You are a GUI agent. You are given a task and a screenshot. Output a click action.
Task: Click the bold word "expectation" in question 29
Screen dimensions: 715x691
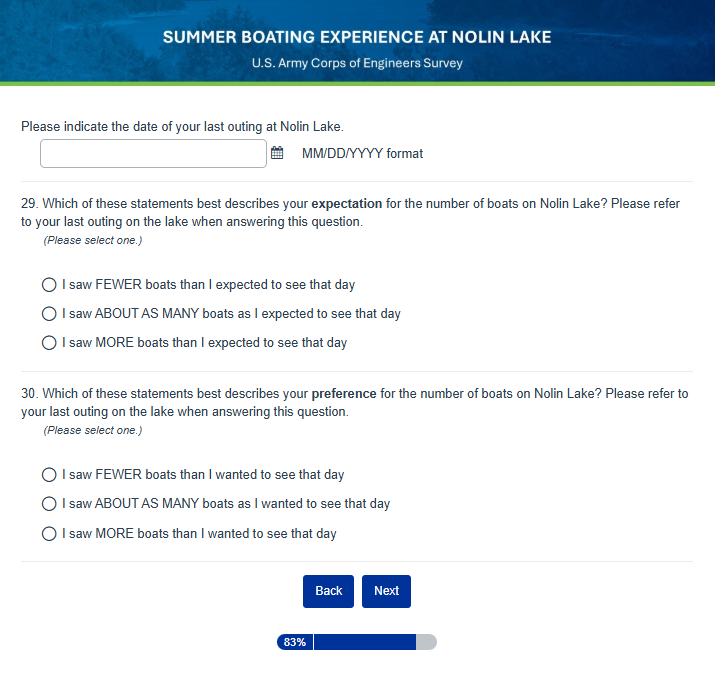(347, 204)
